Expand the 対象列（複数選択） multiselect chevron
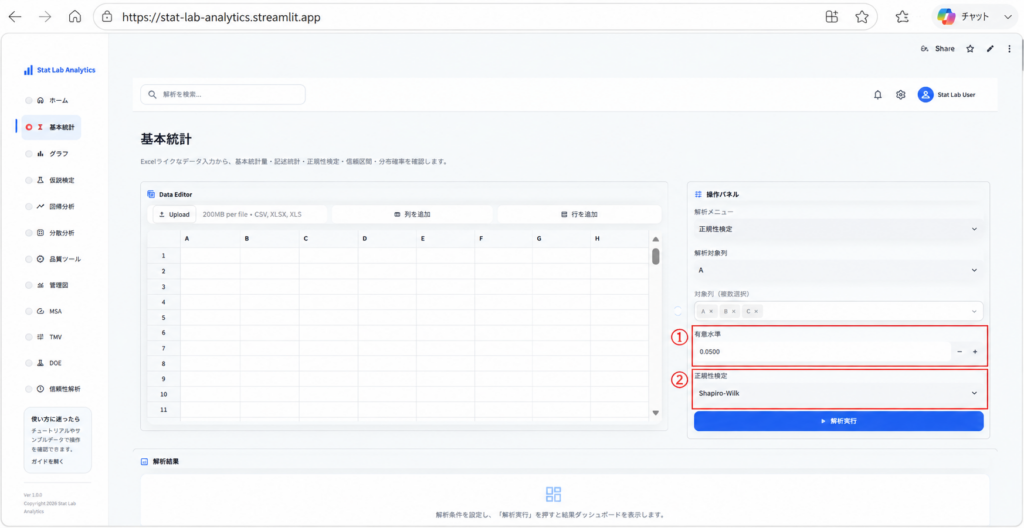Viewport: 1024px width, 528px height. pos(974,311)
